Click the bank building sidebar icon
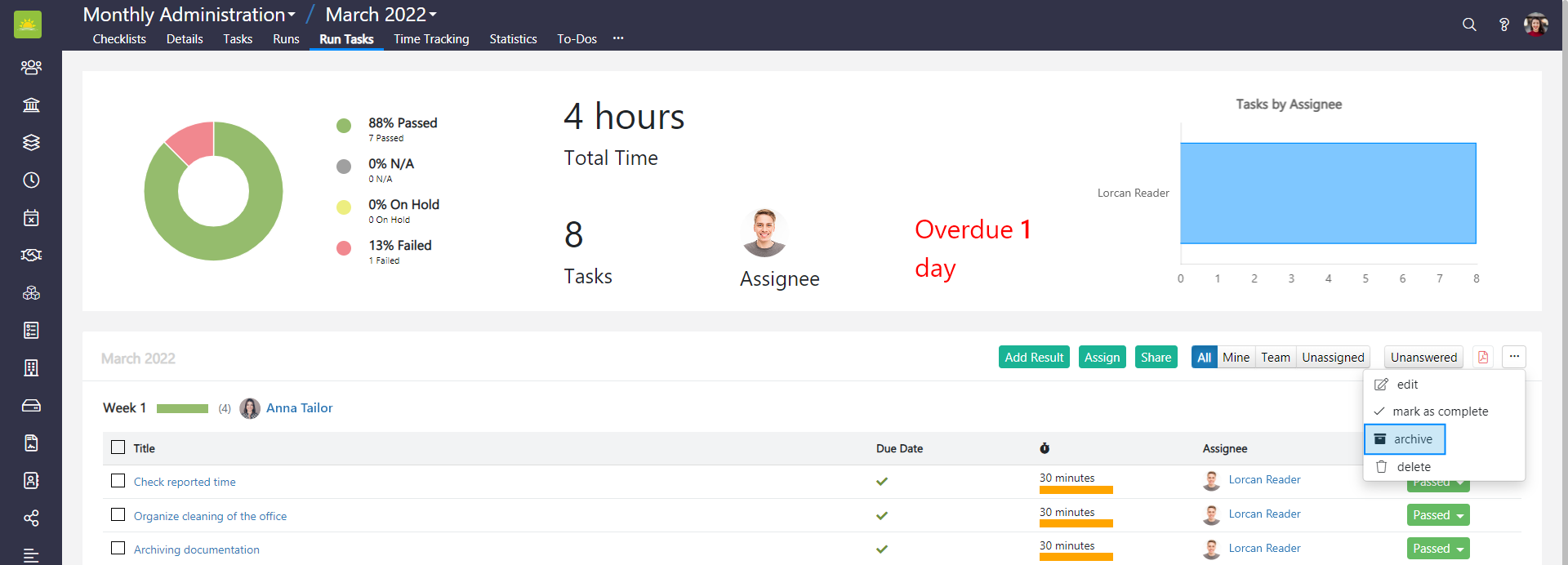 tap(31, 105)
